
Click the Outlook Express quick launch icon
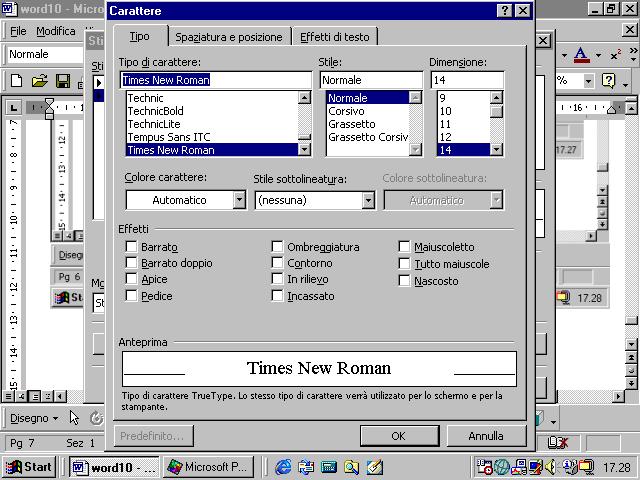306,467
